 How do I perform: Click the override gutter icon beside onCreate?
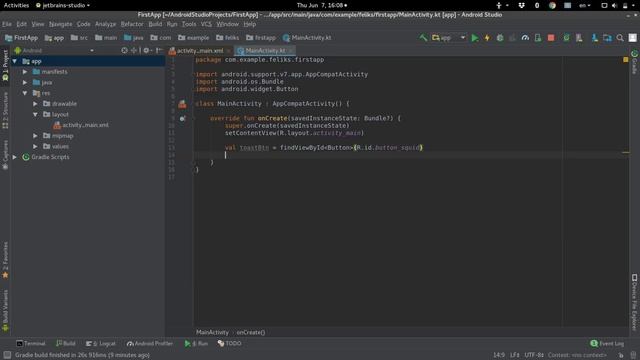pos(182,118)
